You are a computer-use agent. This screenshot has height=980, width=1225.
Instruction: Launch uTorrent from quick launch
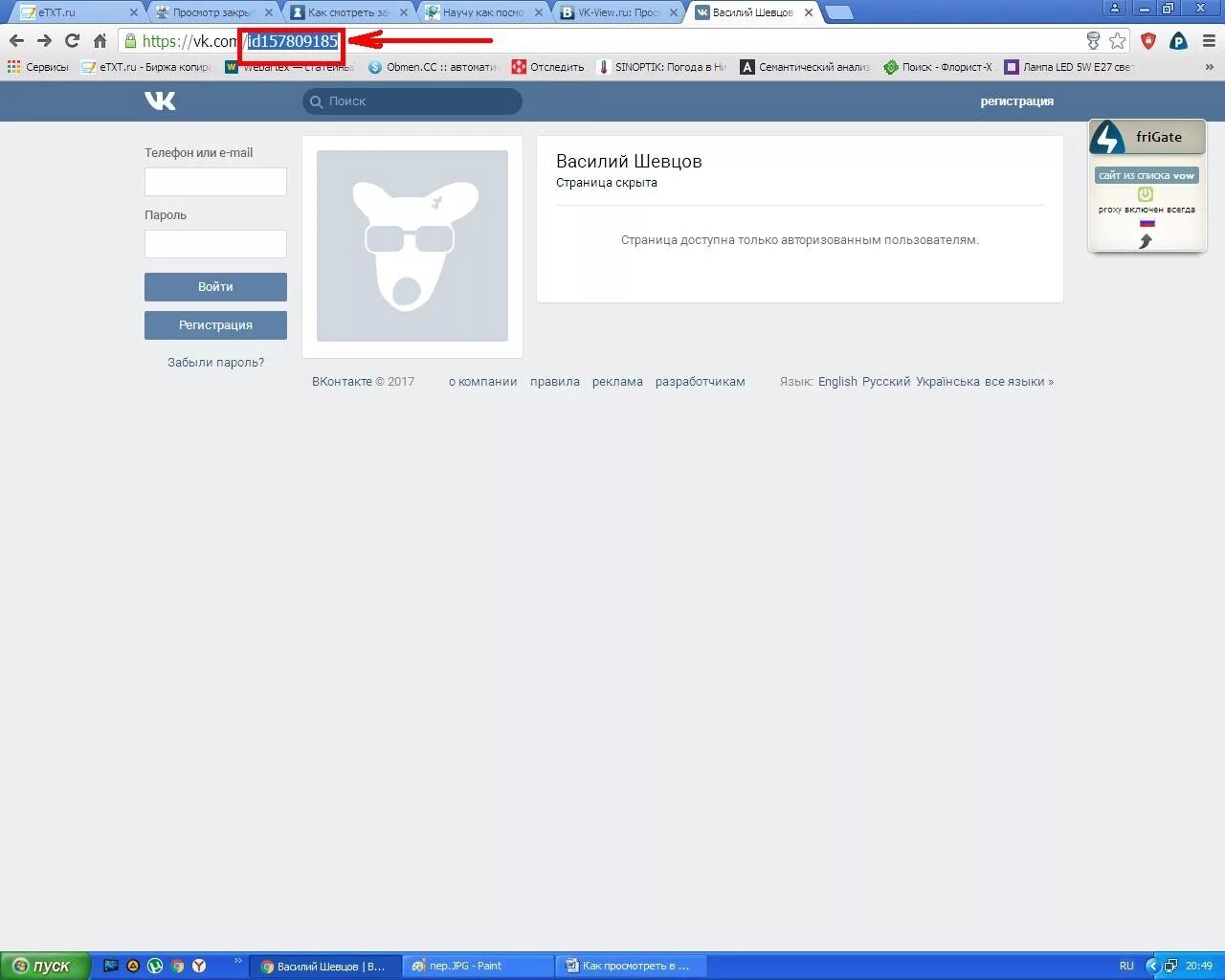pos(155,966)
